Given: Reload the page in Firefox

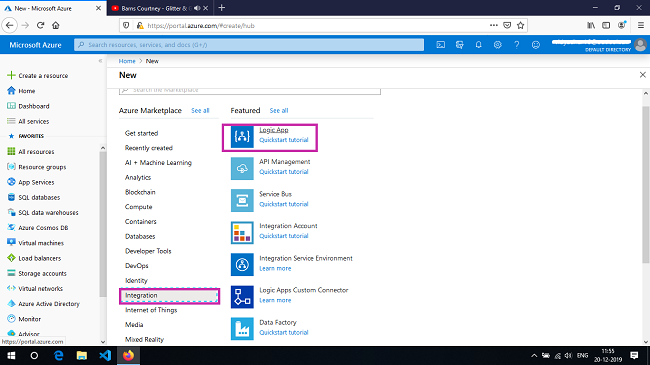Looking at the screenshot, I should coord(40,25).
